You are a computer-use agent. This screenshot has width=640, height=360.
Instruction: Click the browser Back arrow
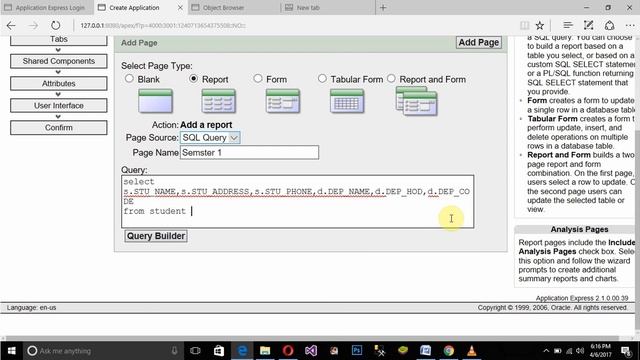coord(11,25)
